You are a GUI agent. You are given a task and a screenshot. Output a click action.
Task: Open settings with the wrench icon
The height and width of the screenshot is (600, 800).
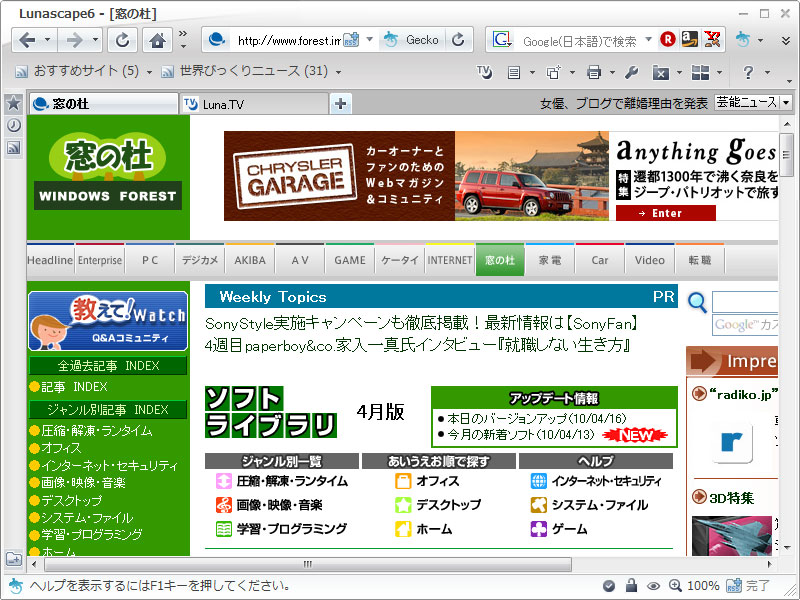coord(632,72)
